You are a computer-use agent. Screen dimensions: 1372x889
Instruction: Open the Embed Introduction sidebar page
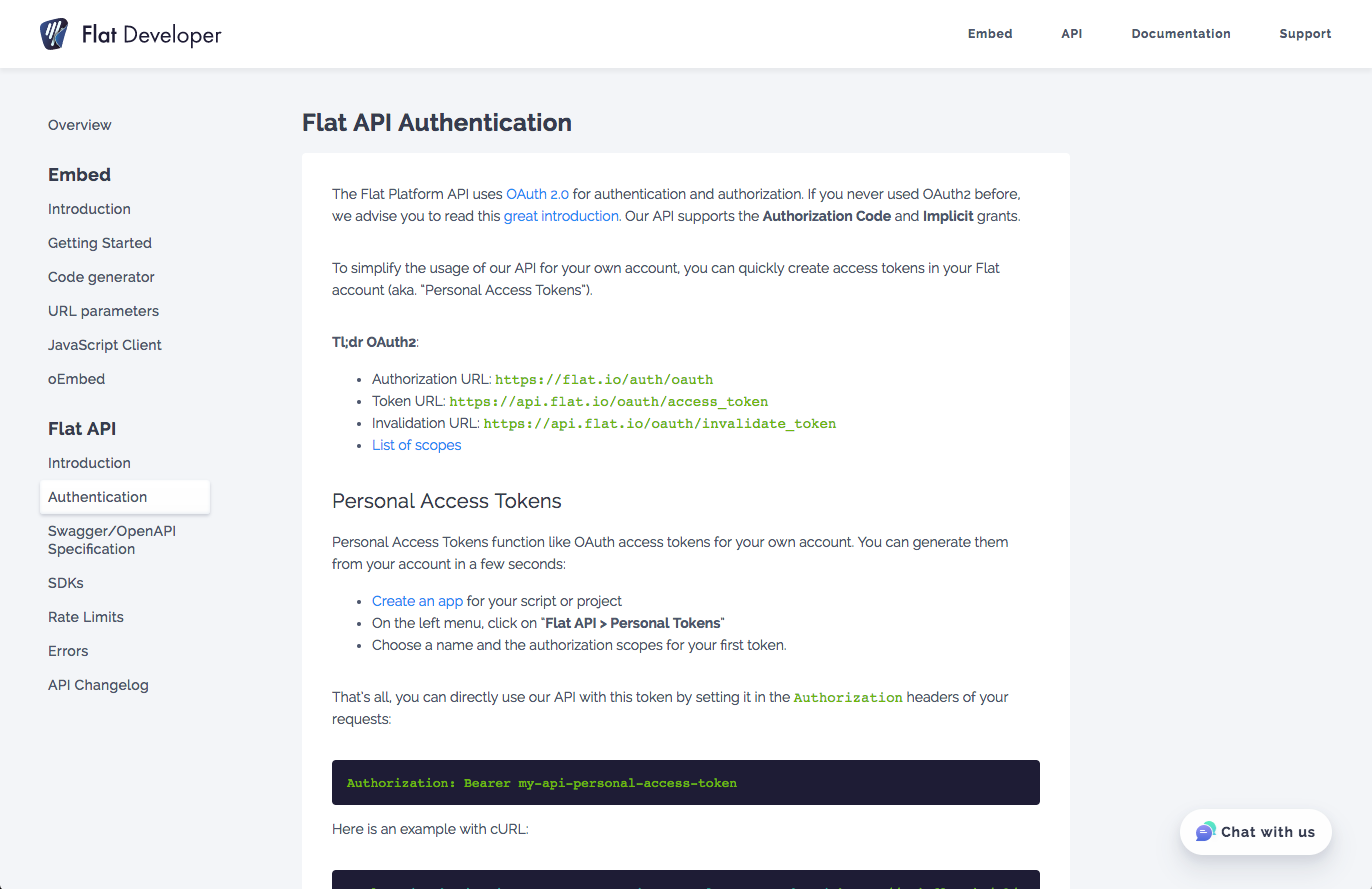coord(89,209)
